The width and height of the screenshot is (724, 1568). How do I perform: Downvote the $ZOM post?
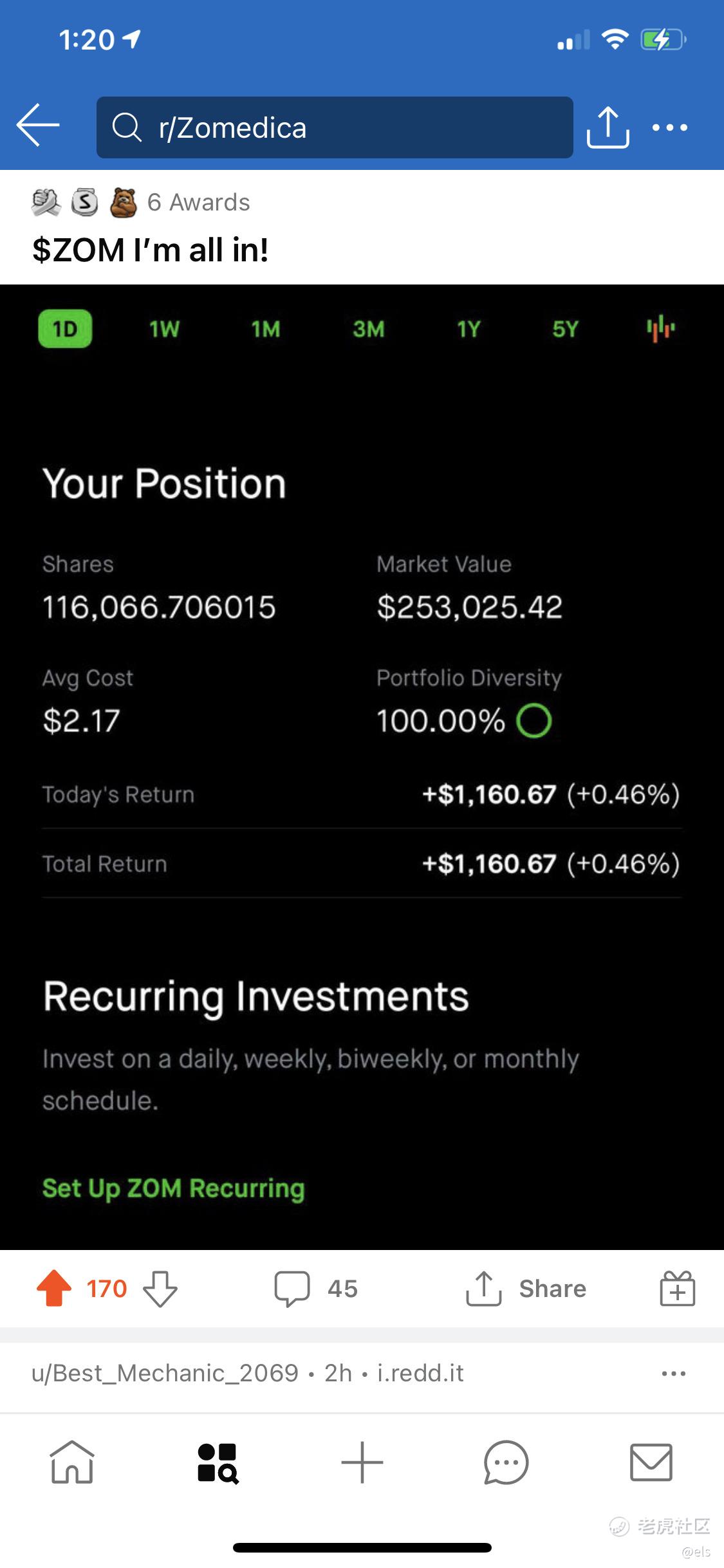coord(160,1289)
